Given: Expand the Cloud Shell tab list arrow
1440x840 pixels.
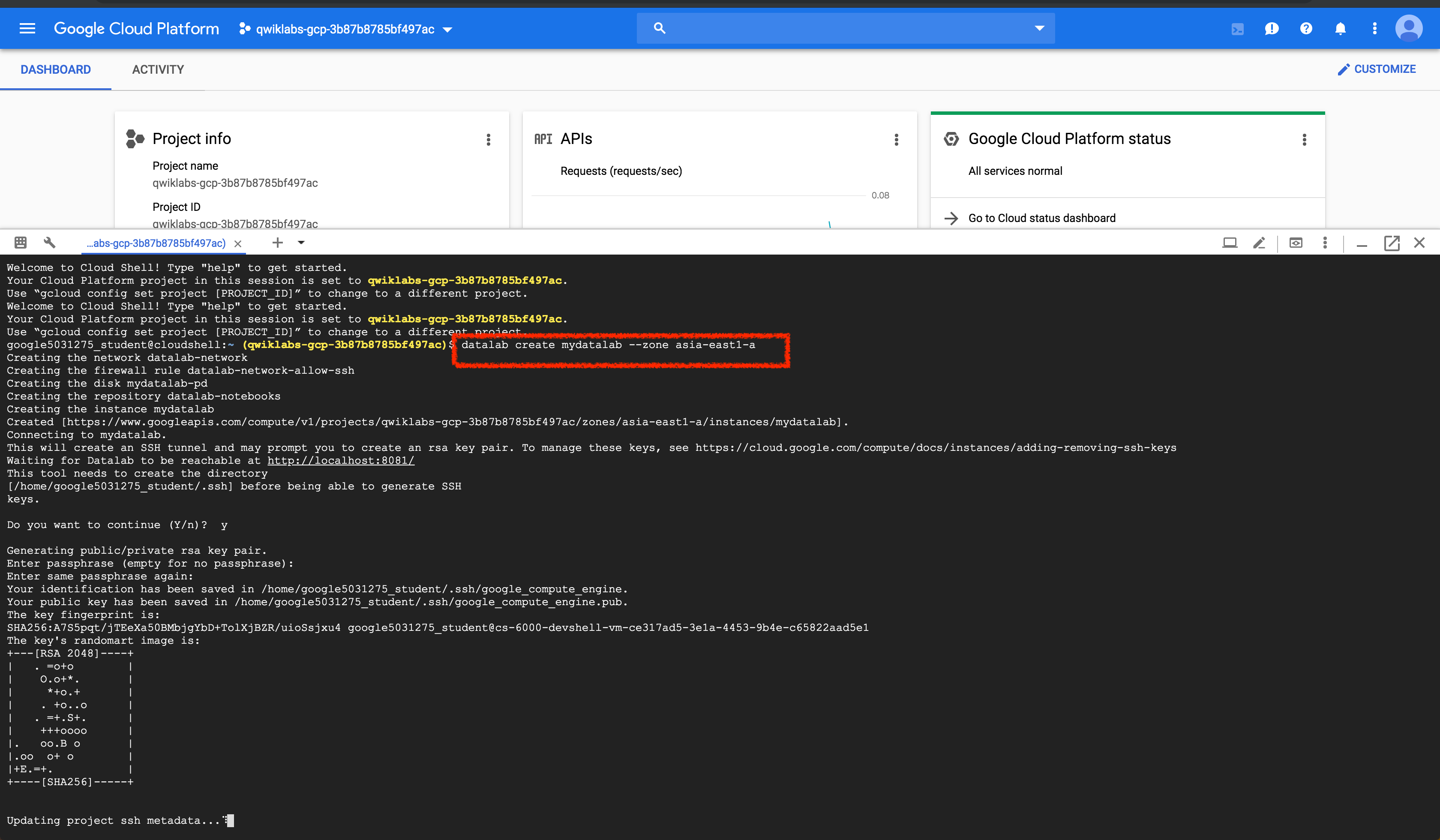Looking at the screenshot, I should [x=301, y=242].
